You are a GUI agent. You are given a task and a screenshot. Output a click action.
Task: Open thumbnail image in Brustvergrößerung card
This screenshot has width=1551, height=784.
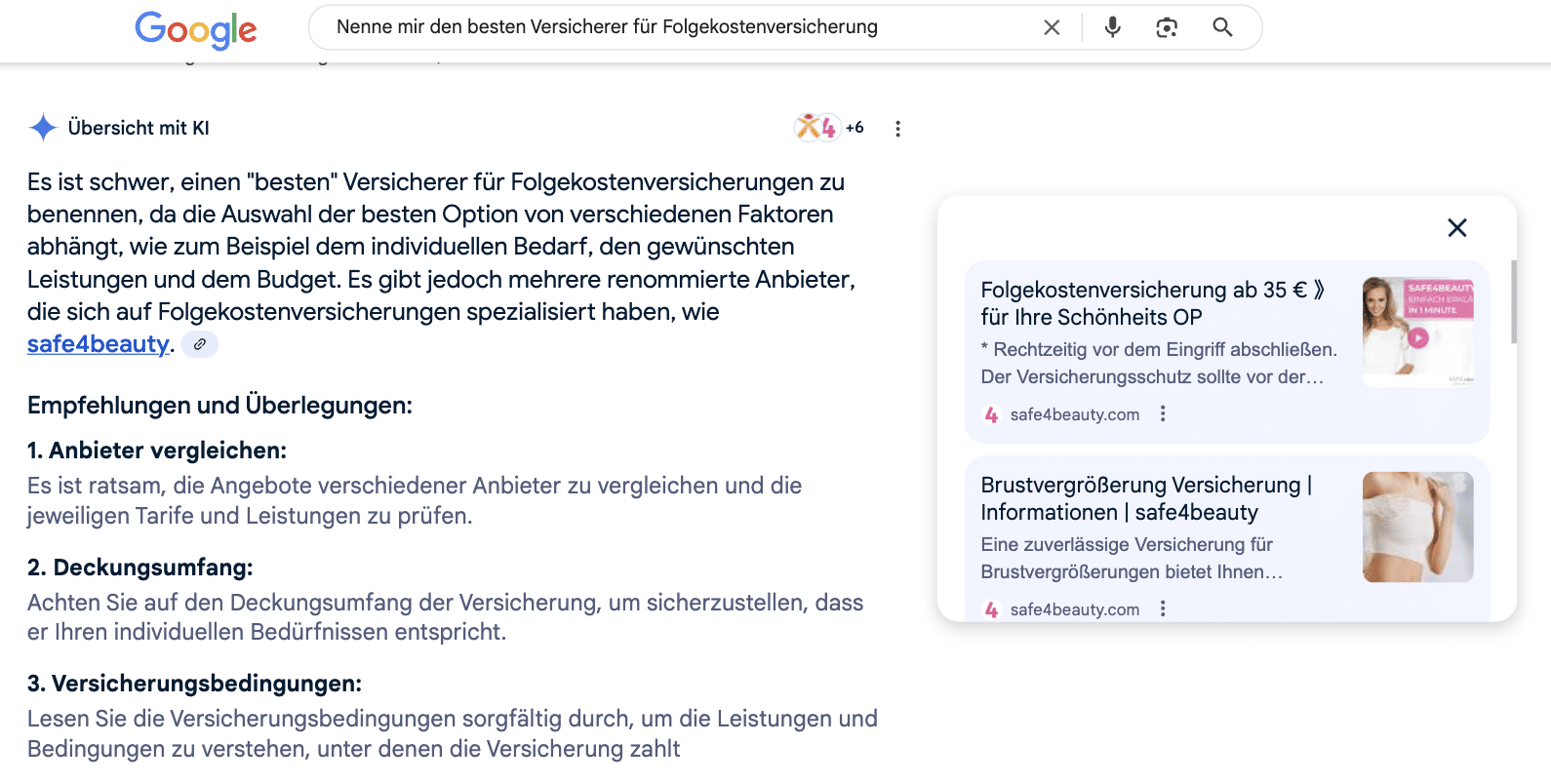tap(1418, 528)
